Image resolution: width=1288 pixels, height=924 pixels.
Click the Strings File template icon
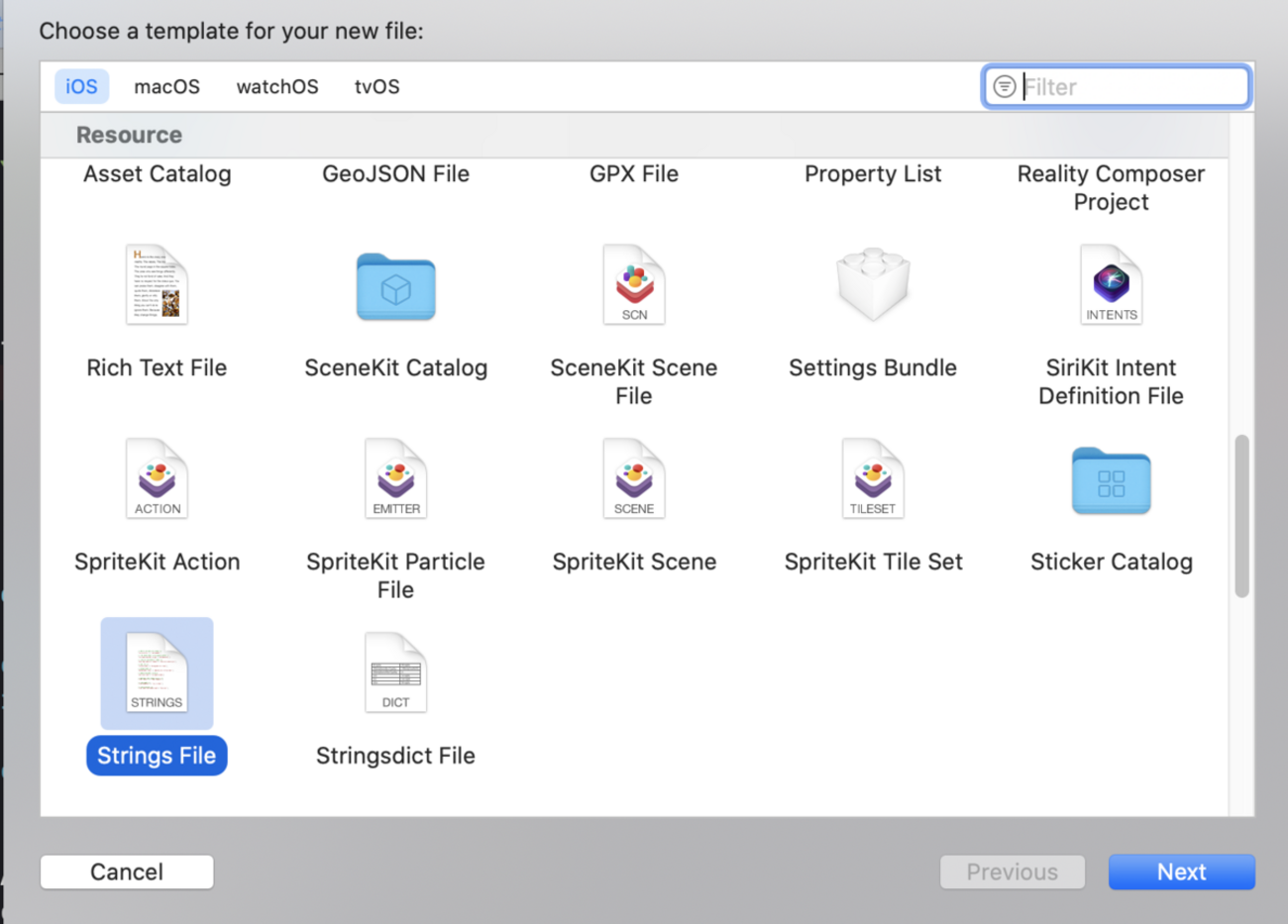point(157,673)
